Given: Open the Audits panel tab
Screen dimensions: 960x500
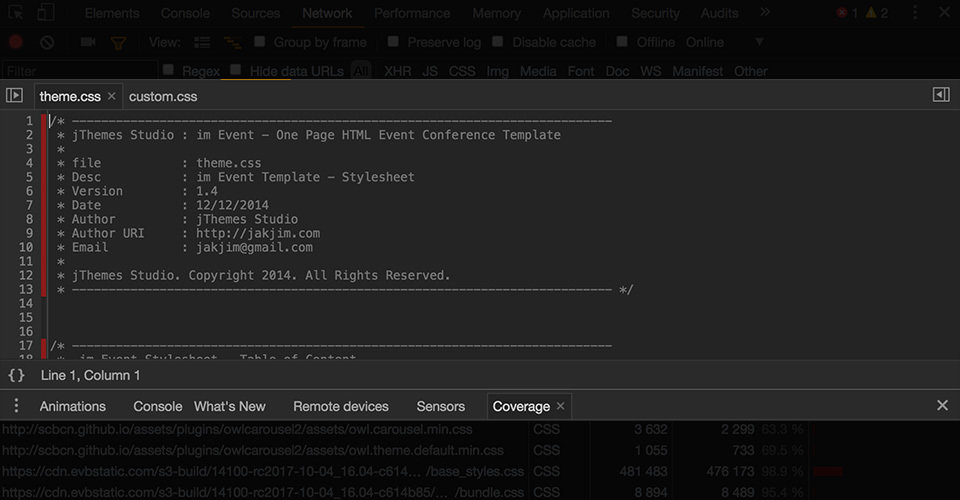Looking at the screenshot, I should (719, 13).
